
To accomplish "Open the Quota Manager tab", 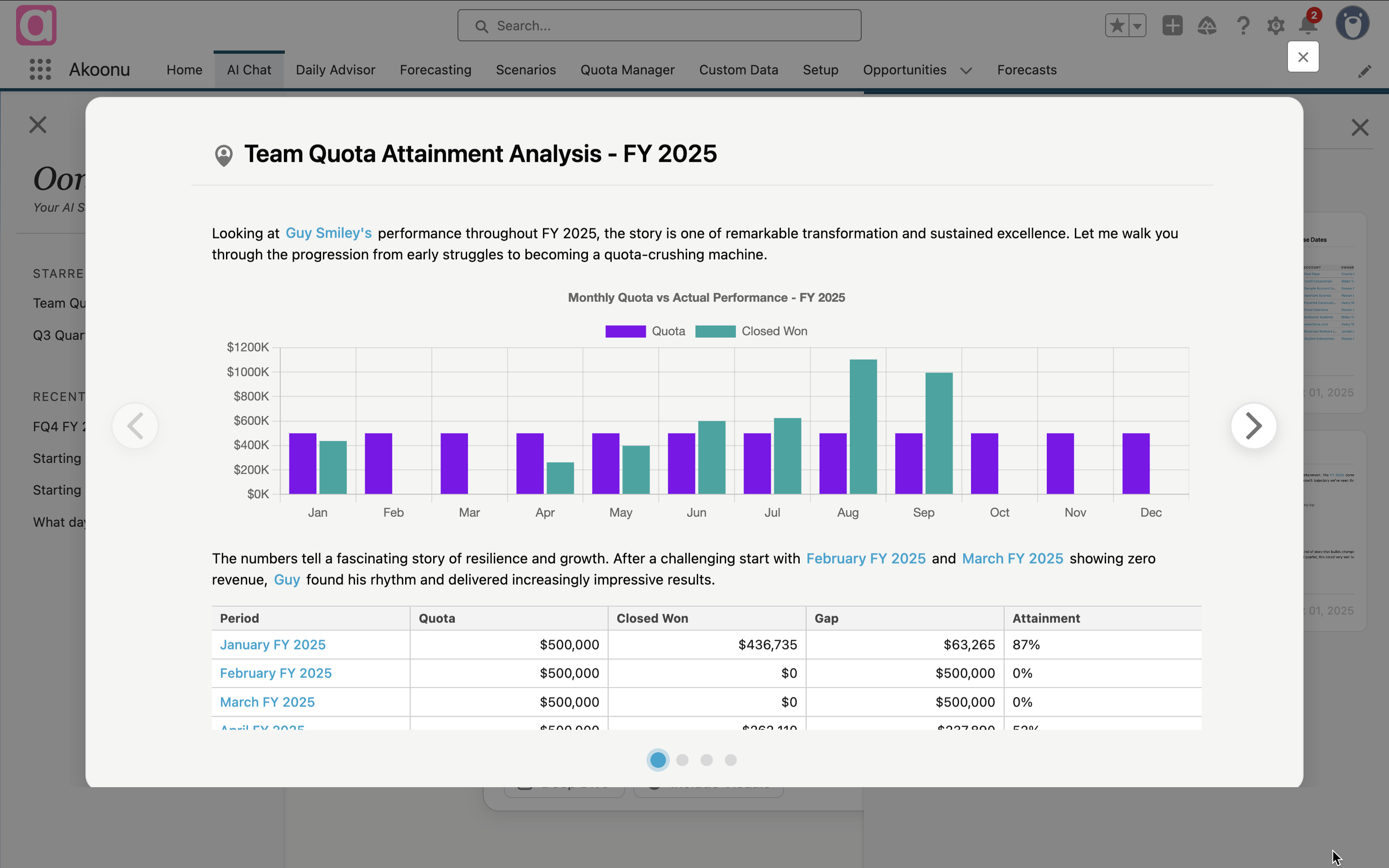I will point(627,69).
